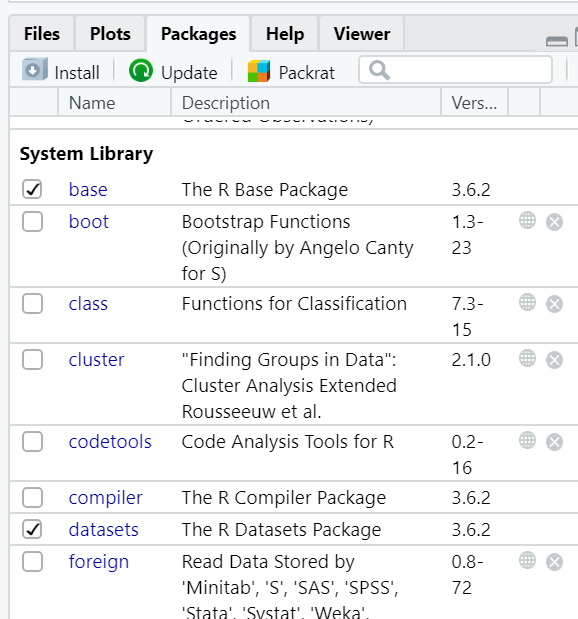Image resolution: width=578 pixels, height=619 pixels.
Task: Click globe icon beside codetools
Action: pos(527,441)
